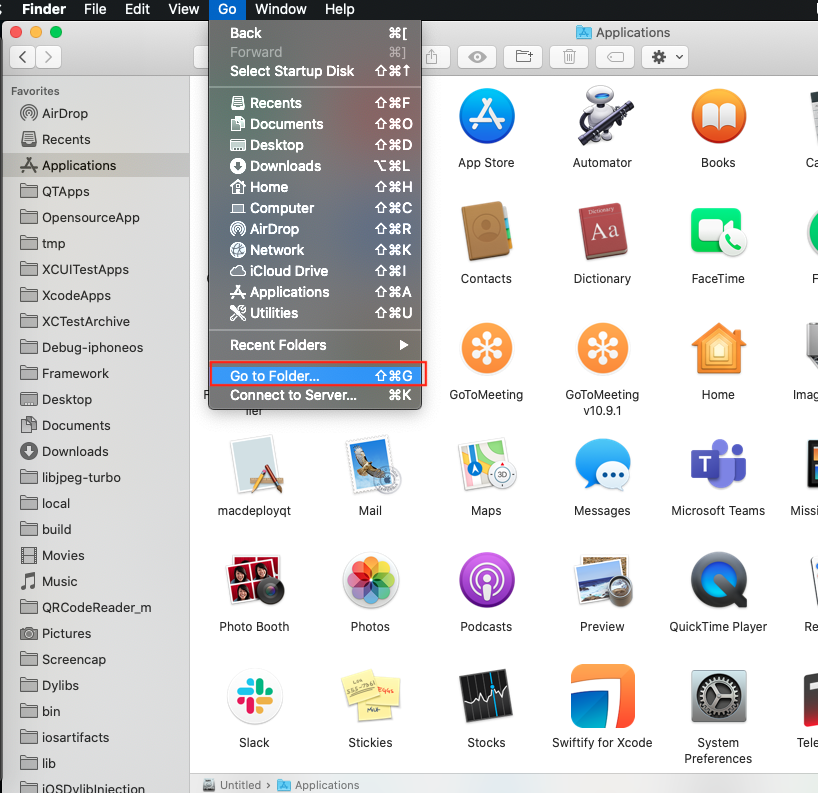Select Utilities in the Go menu
The image size is (818, 793).
(315, 313)
